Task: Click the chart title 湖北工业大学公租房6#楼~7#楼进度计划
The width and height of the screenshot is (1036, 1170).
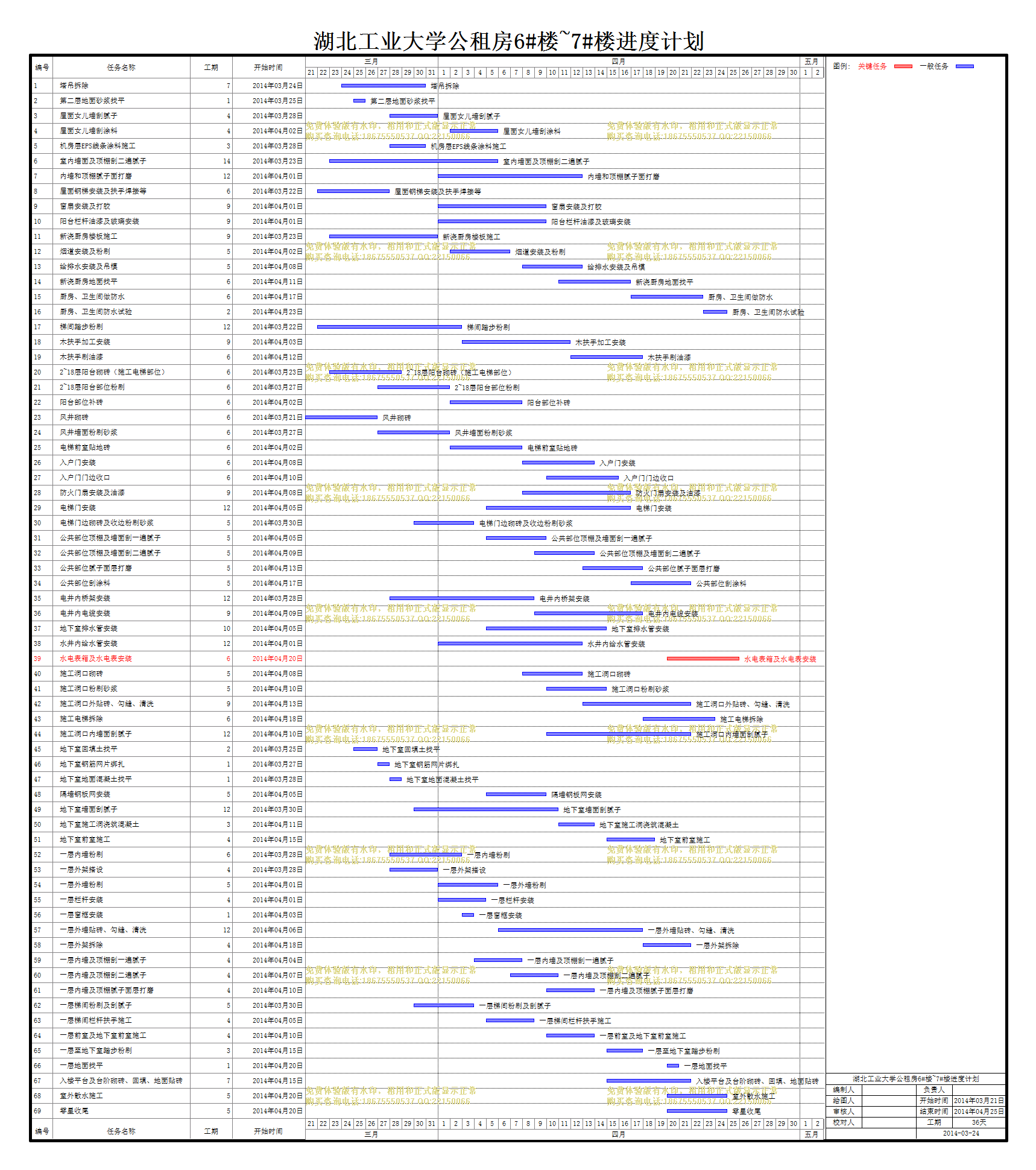Action: (508, 41)
